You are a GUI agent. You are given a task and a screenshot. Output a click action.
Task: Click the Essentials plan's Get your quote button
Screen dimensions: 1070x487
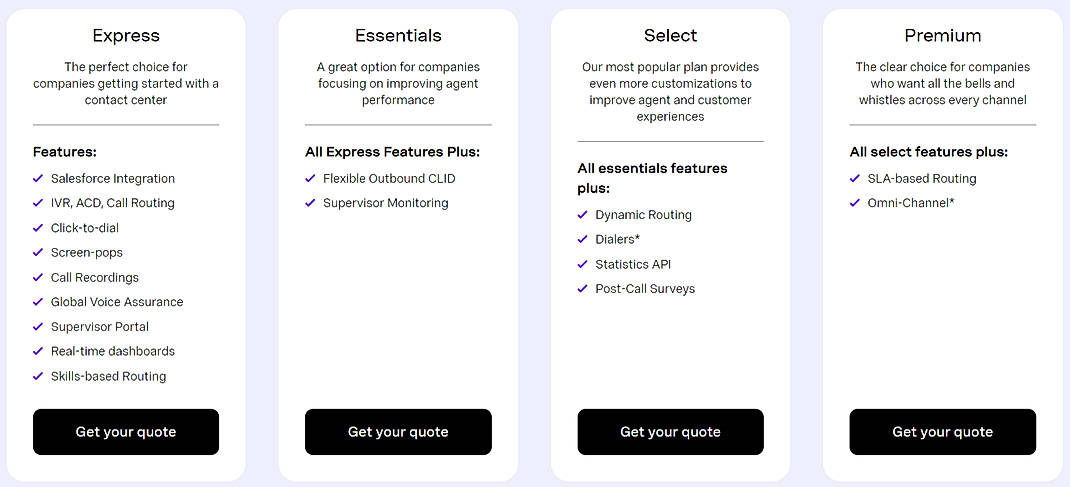point(398,432)
